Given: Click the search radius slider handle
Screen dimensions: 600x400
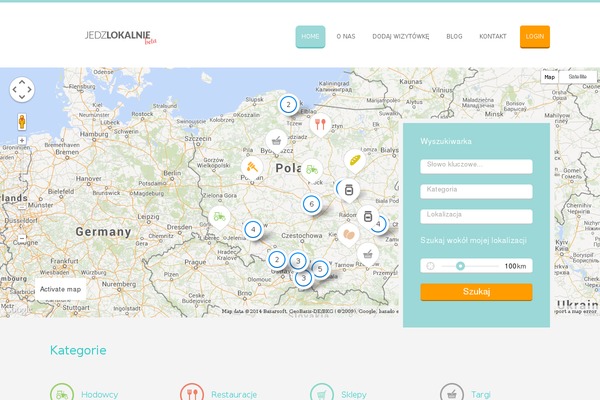Looking at the screenshot, I should [460, 266].
